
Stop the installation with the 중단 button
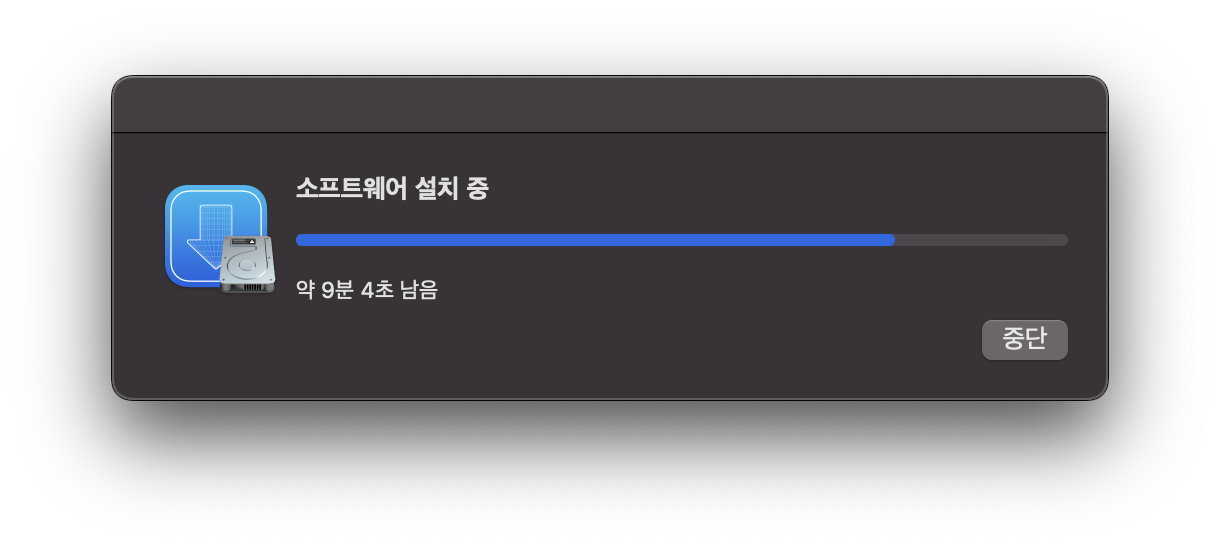(1025, 339)
